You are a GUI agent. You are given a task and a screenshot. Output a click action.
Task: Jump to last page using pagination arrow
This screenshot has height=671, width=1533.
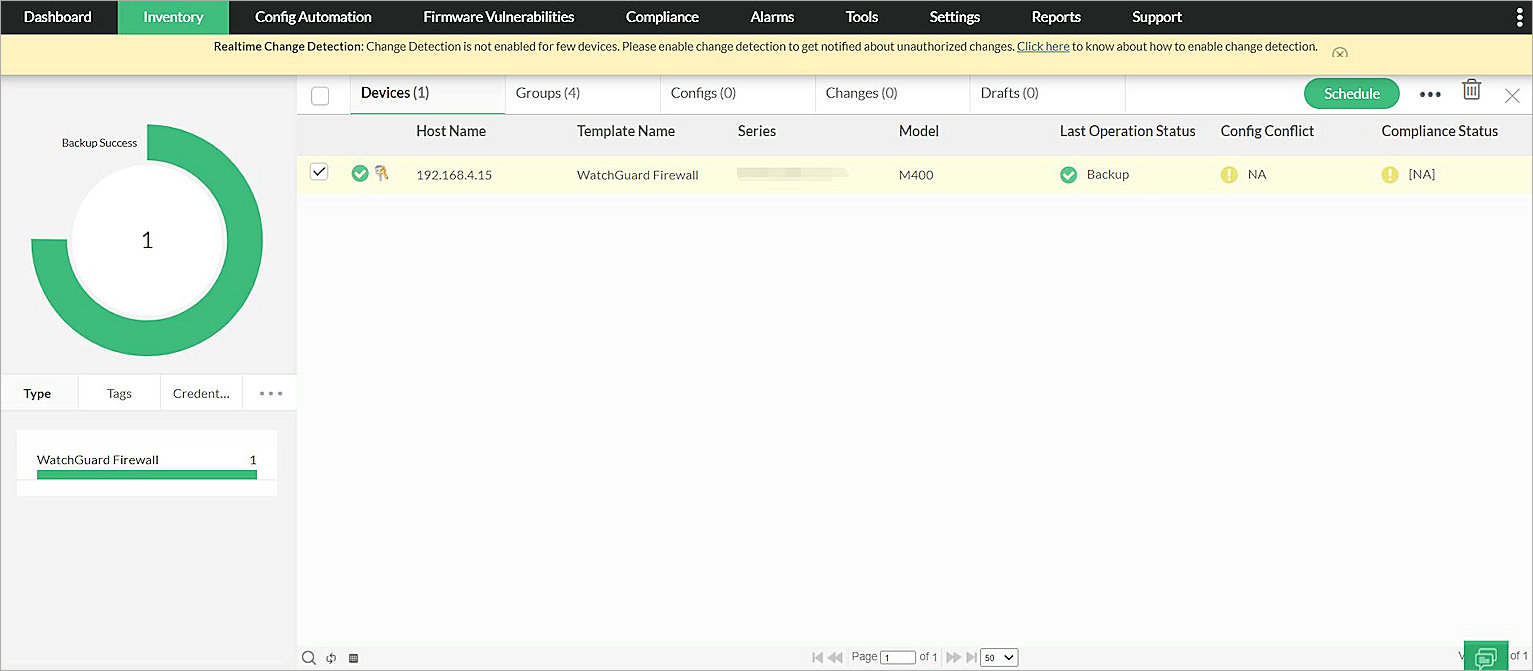969,657
